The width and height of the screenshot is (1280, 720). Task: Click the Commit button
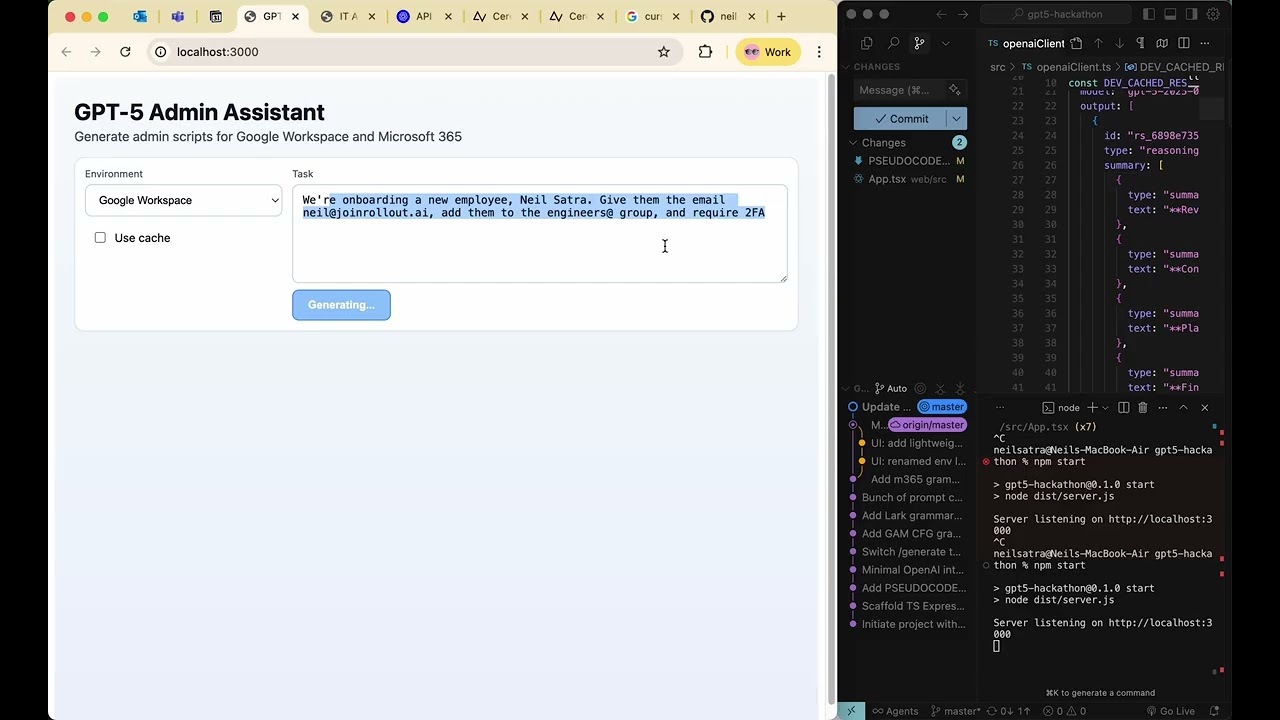[x=900, y=119]
